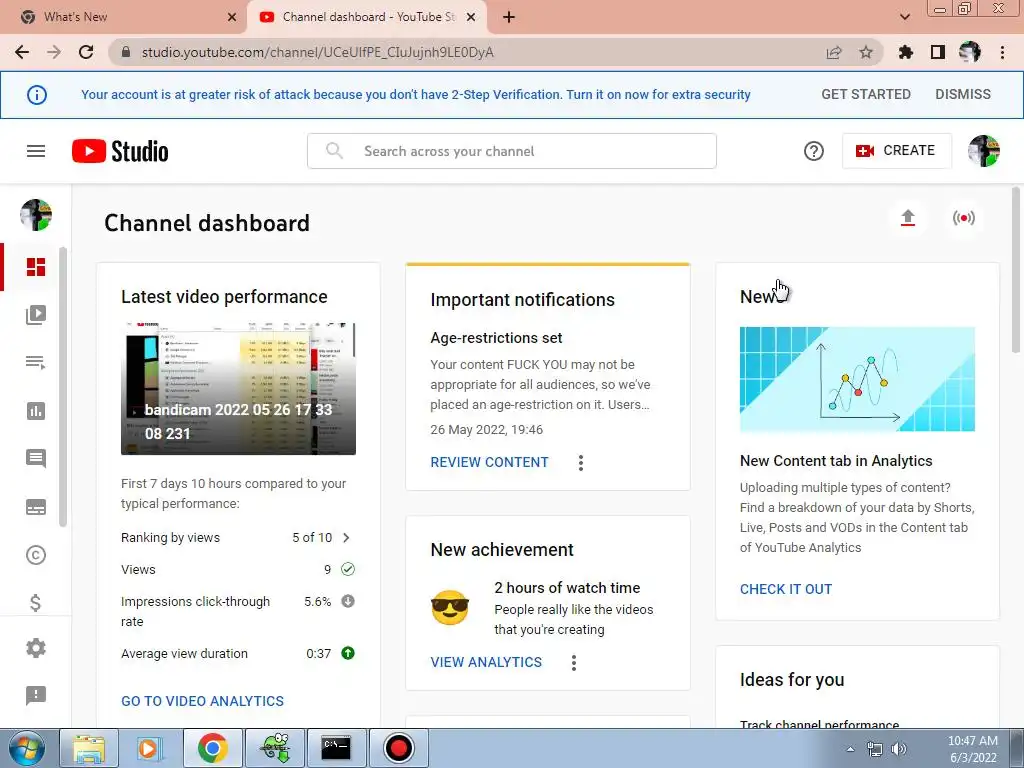The width and height of the screenshot is (1024, 768).
Task: Open the Content sidebar icon
Action: point(36,315)
